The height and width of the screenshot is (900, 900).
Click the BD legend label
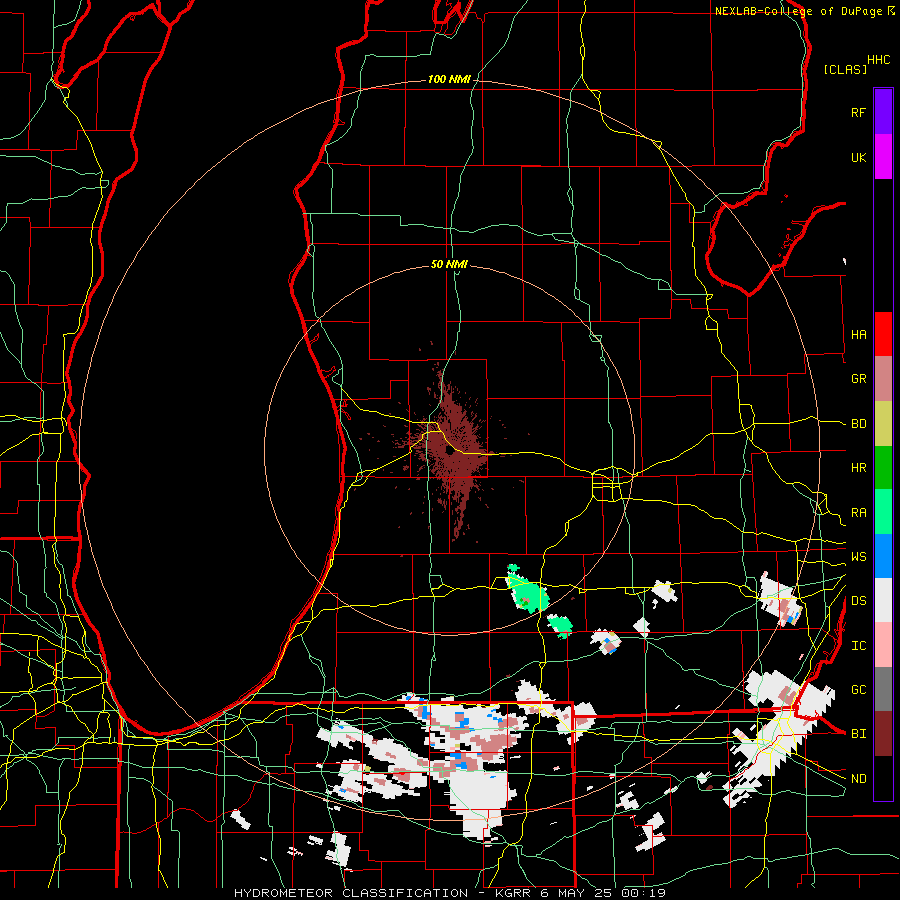[x=858, y=424]
